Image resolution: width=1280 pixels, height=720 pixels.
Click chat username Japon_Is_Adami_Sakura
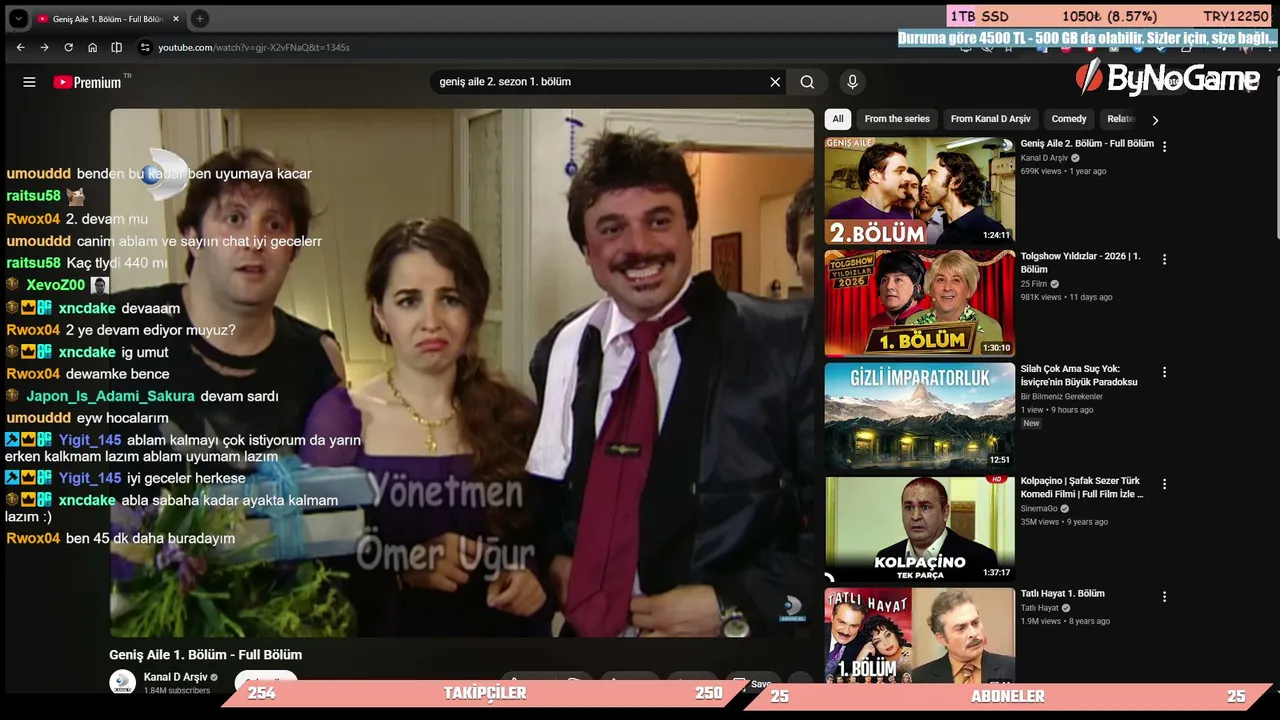[111, 396]
